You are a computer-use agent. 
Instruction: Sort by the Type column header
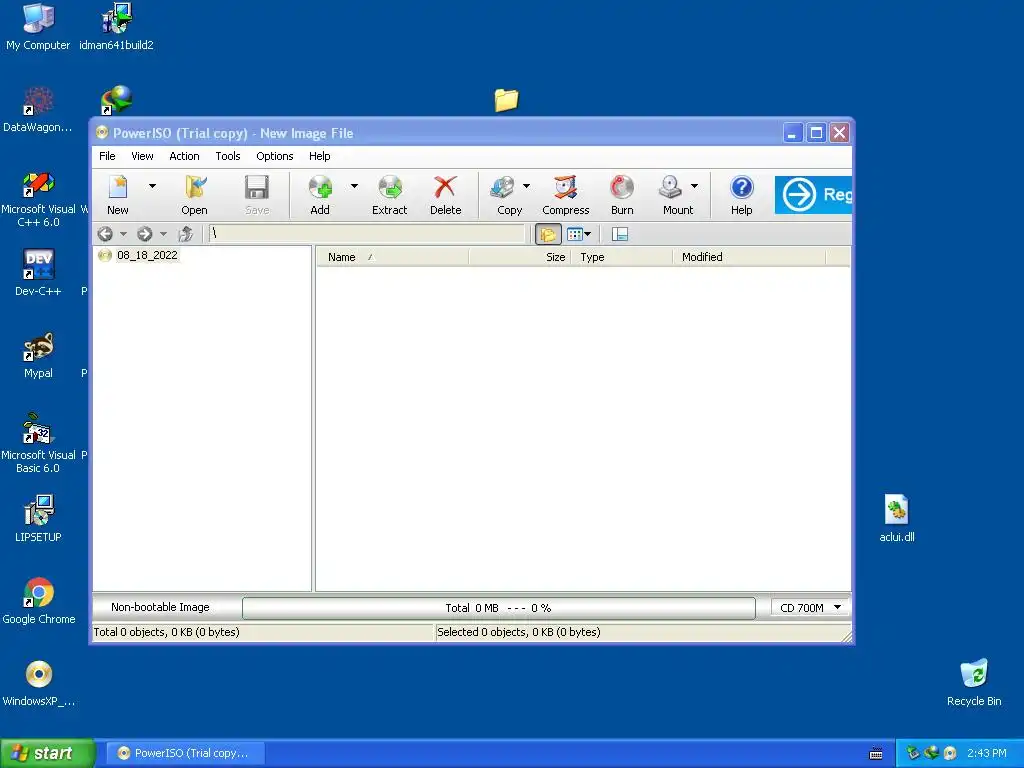[622, 257]
